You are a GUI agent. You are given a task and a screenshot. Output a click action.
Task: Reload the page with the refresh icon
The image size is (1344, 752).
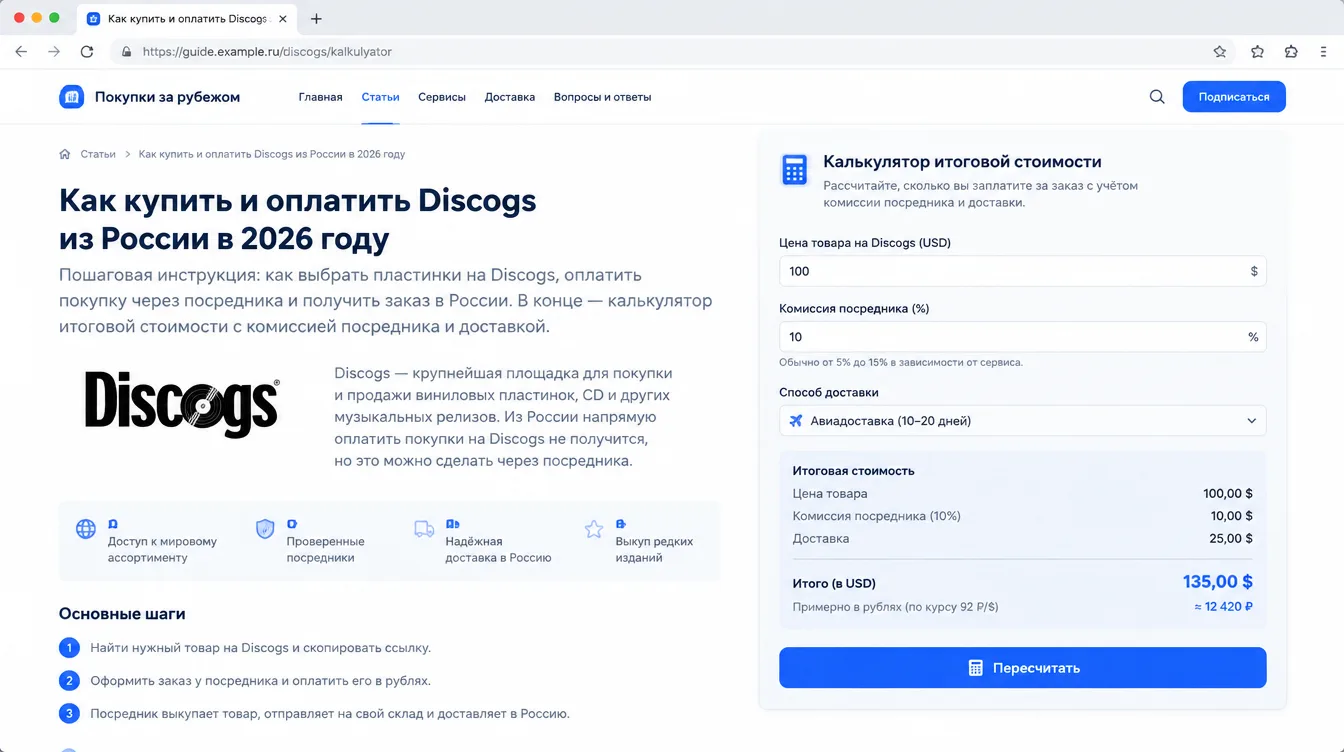pos(87,52)
